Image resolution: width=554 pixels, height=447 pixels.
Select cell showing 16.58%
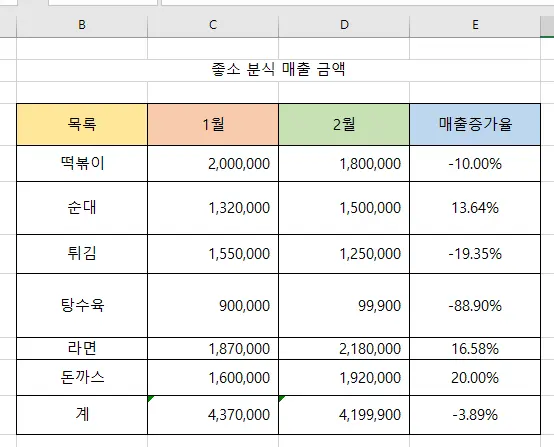(x=475, y=348)
